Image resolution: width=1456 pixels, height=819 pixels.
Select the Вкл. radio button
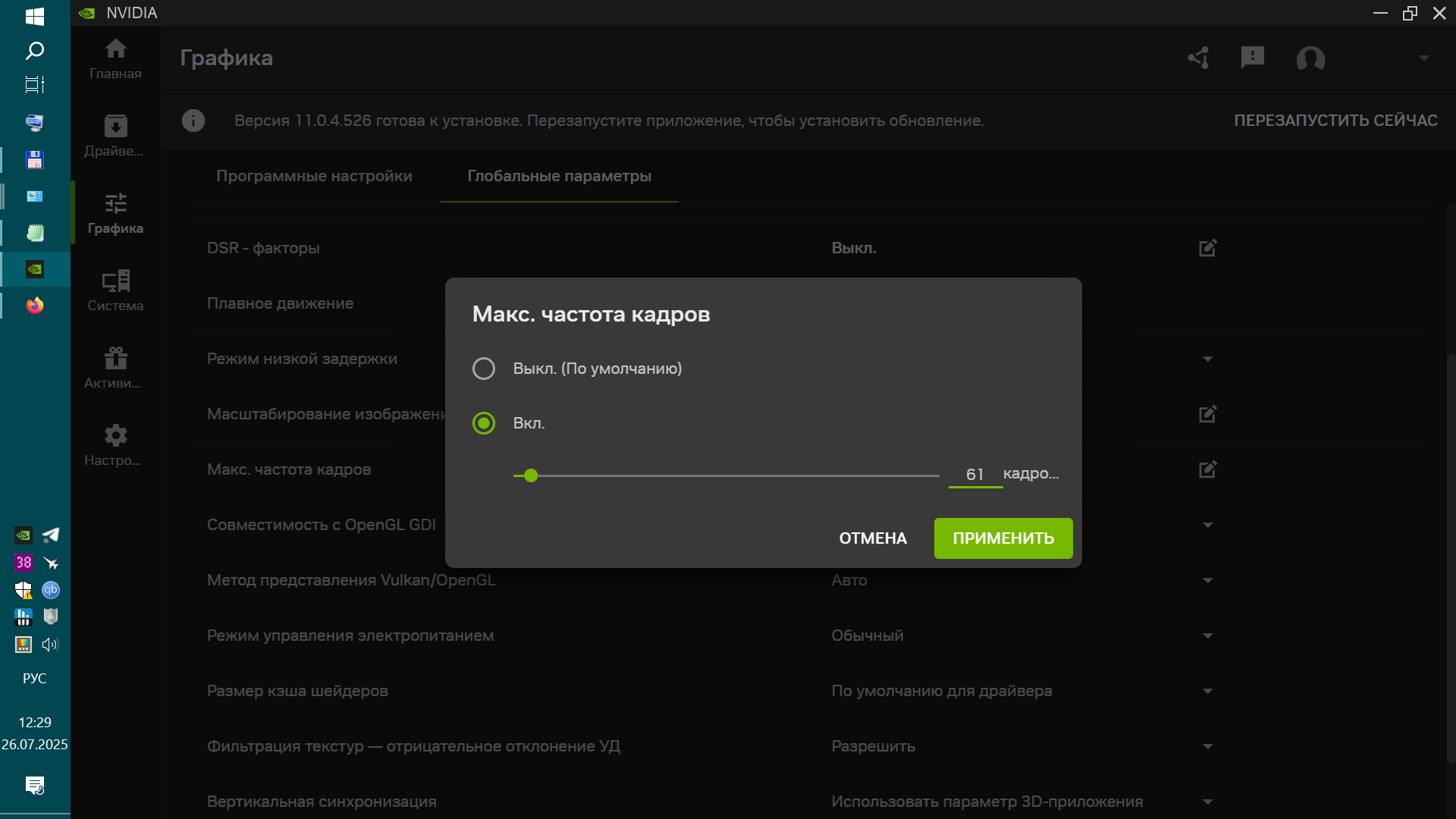tap(484, 423)
